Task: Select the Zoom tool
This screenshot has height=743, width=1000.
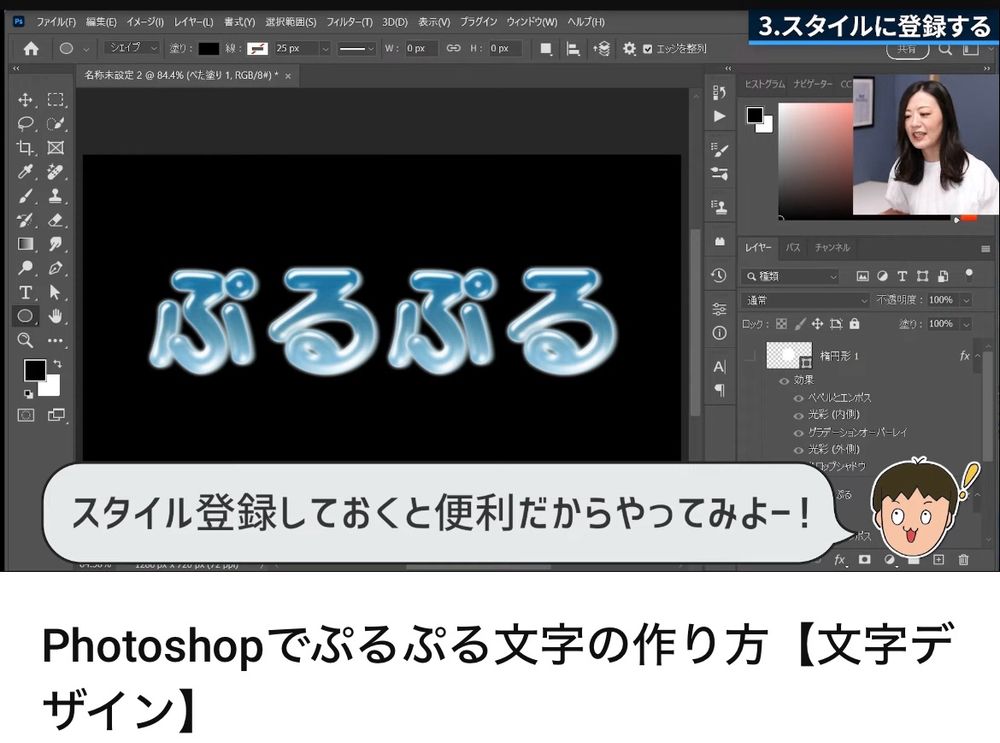Action: click(x=26, y=340)
